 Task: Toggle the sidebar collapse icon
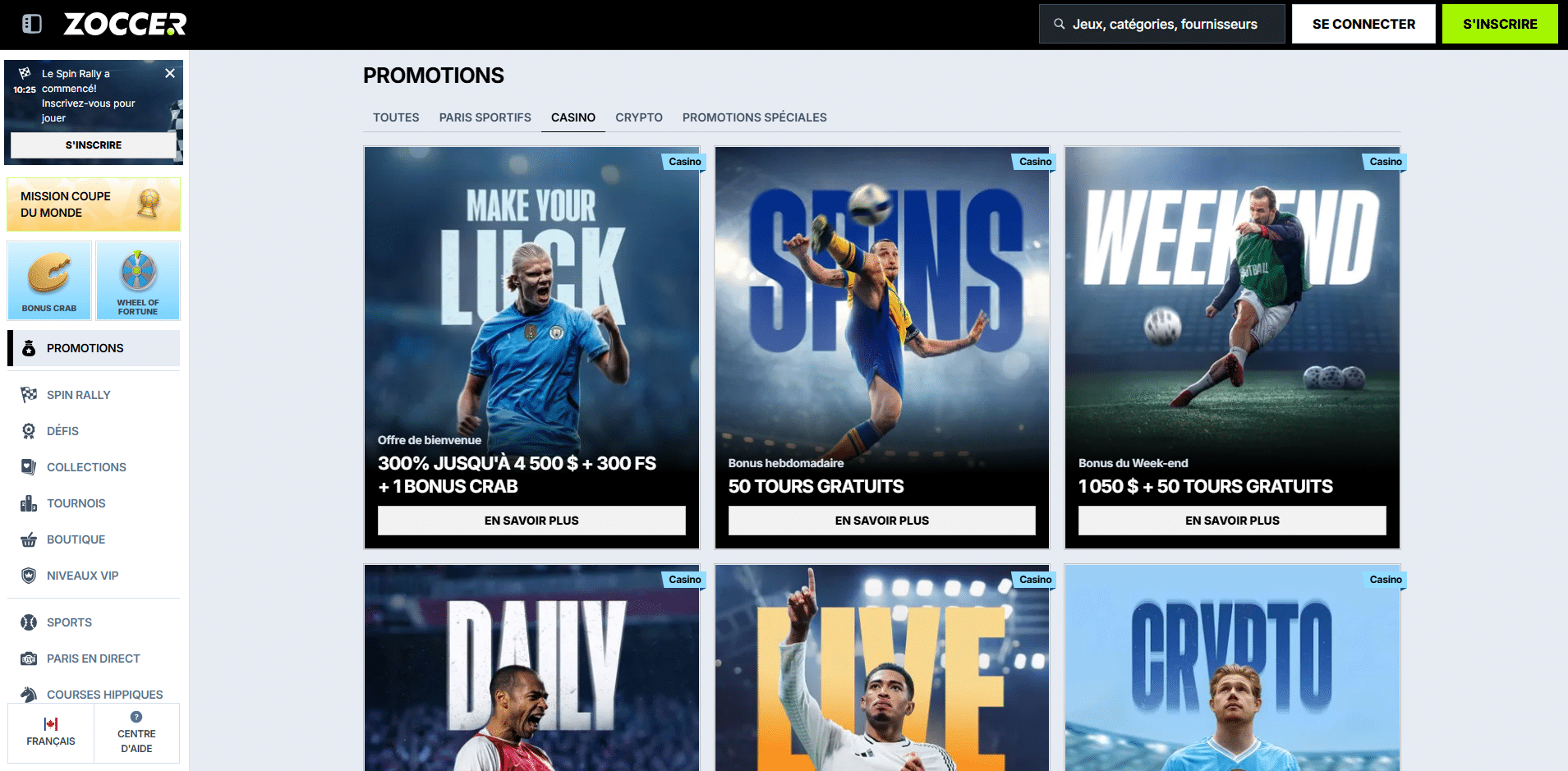32,24
